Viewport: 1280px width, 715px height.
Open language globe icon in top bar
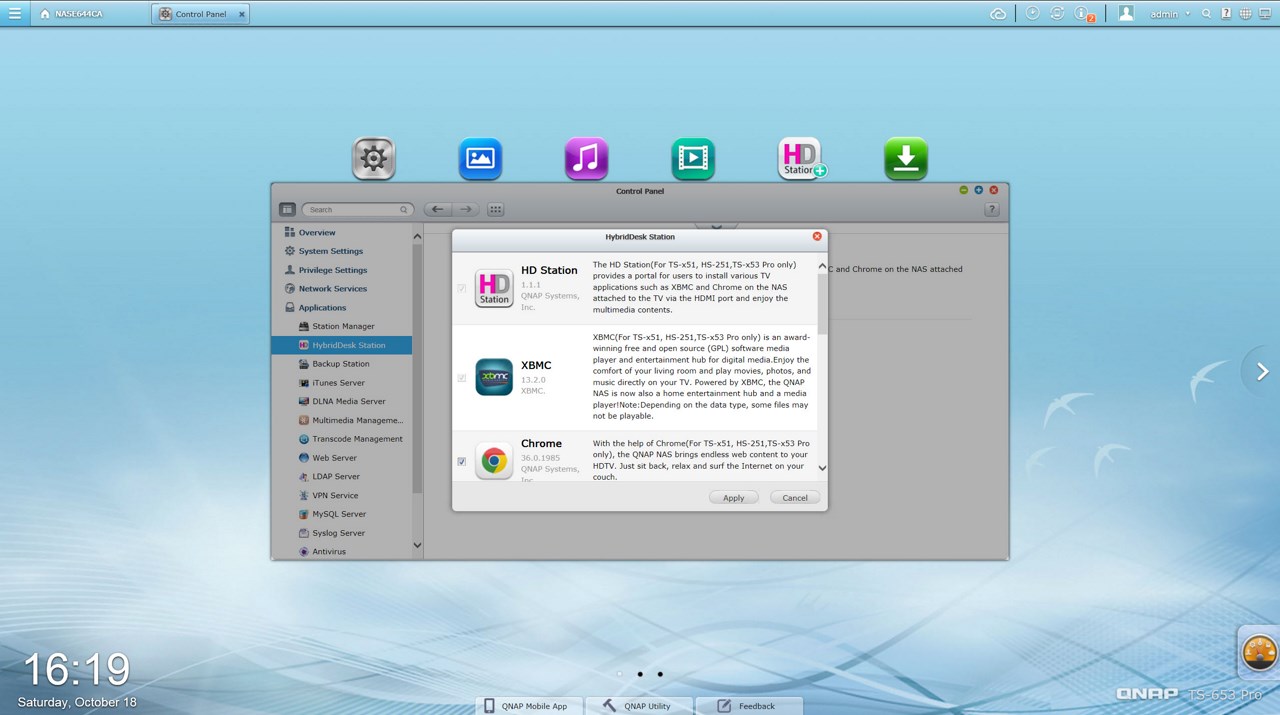1245,14
